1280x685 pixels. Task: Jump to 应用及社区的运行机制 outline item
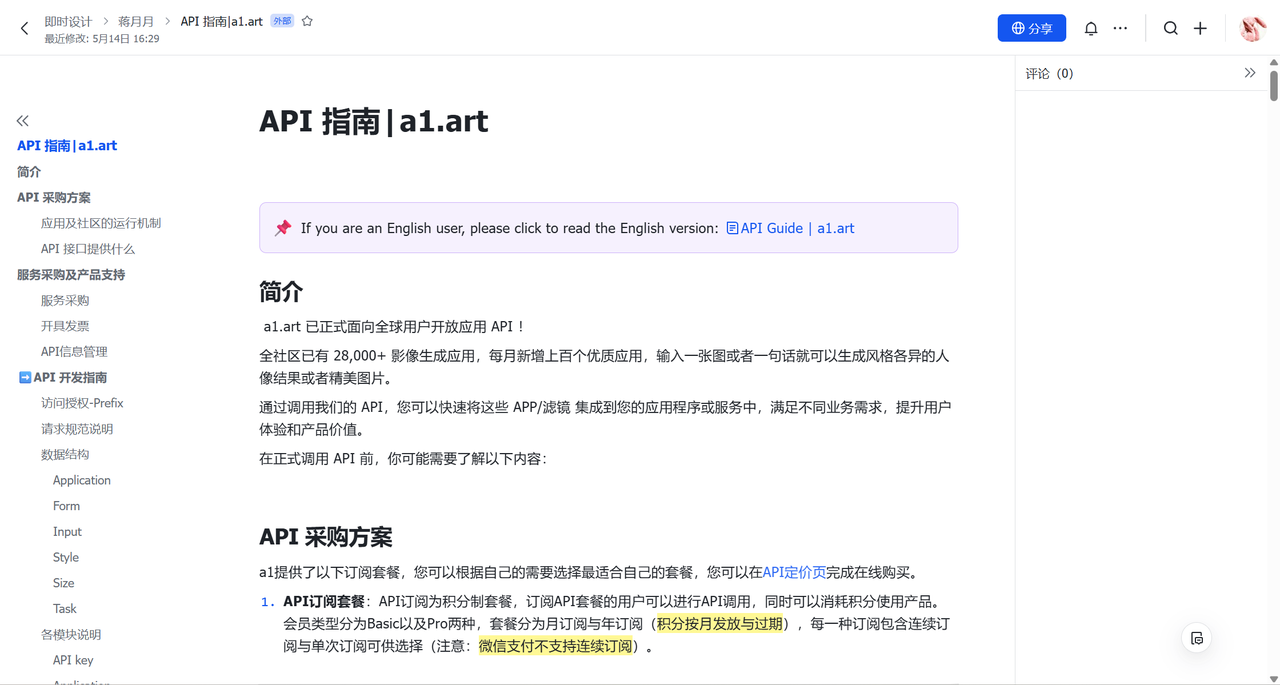tap(101, 223)
